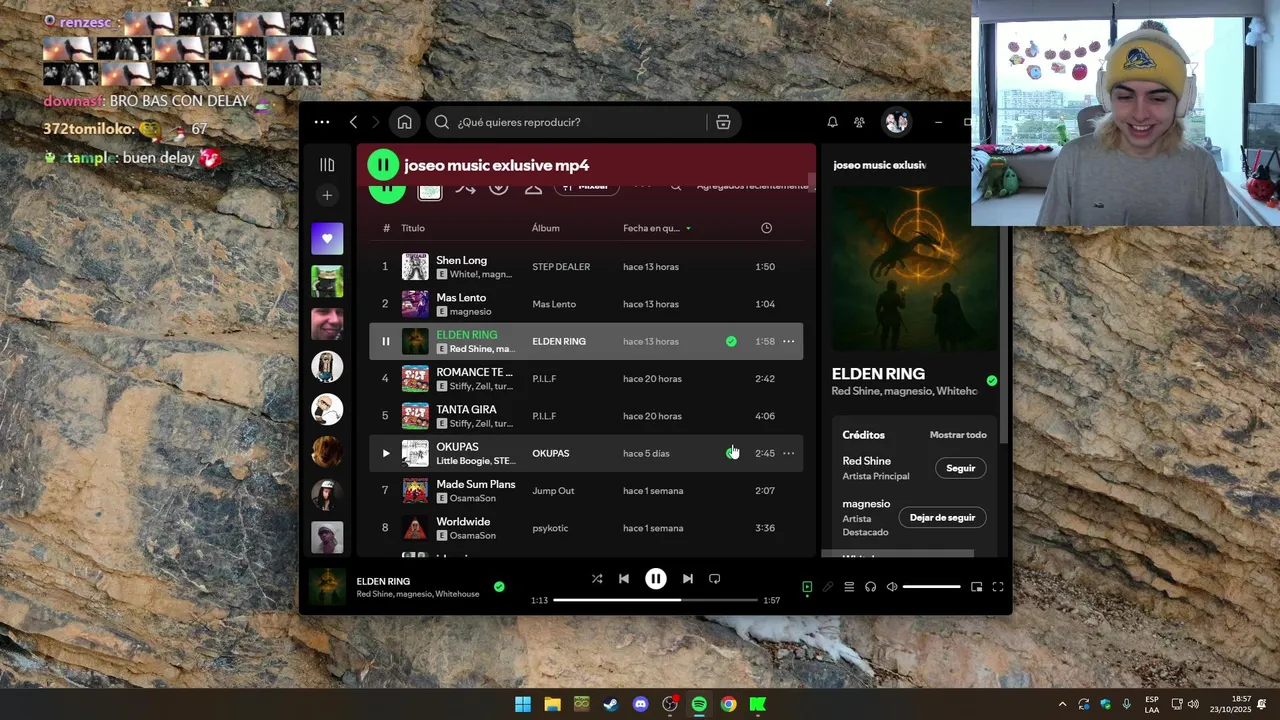This screenshot has width=1280, height=720.
Task: Open Windows Start button
Action: click(523, 704)
